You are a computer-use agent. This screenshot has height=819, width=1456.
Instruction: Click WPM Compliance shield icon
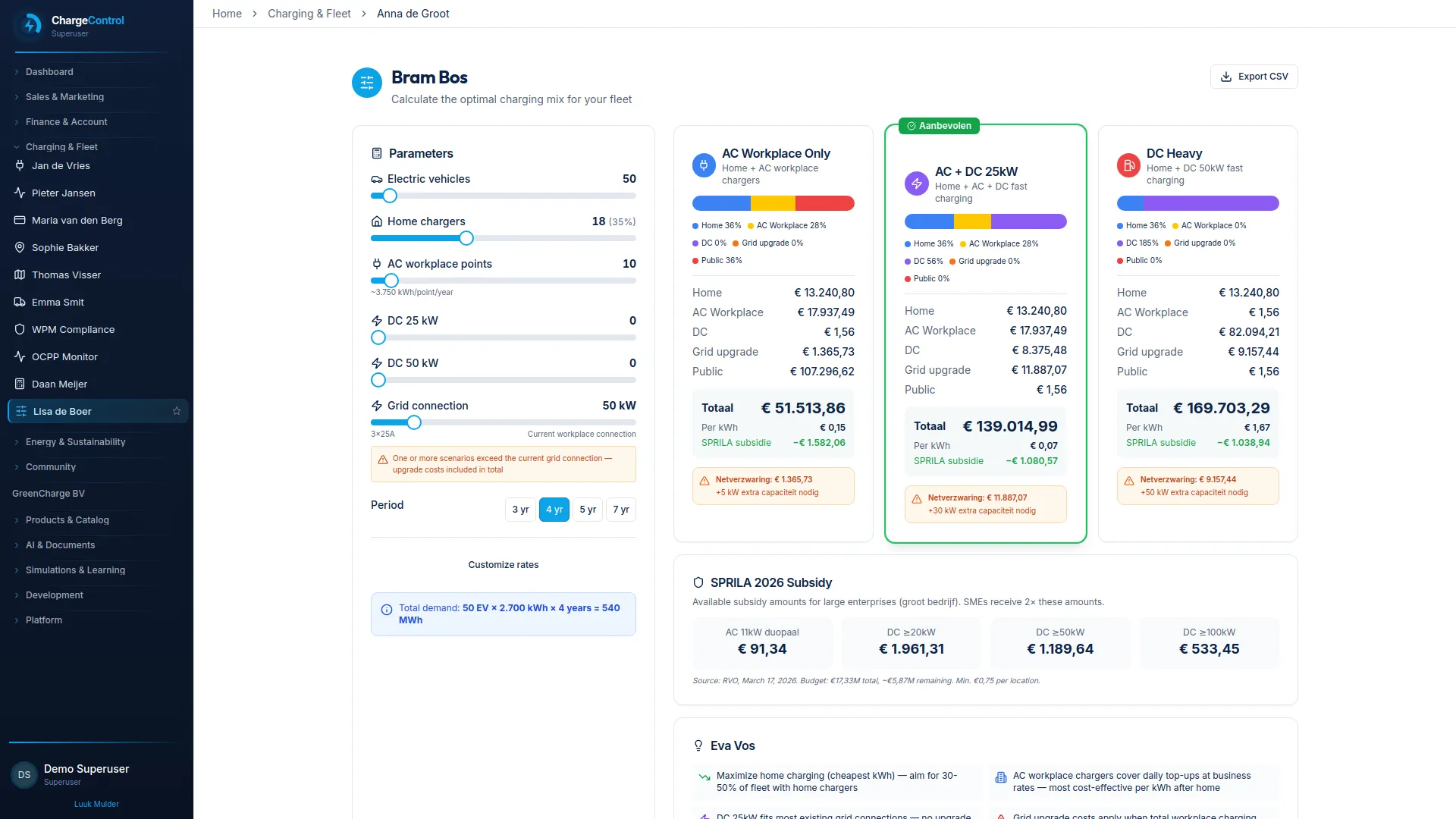[20, 330]
